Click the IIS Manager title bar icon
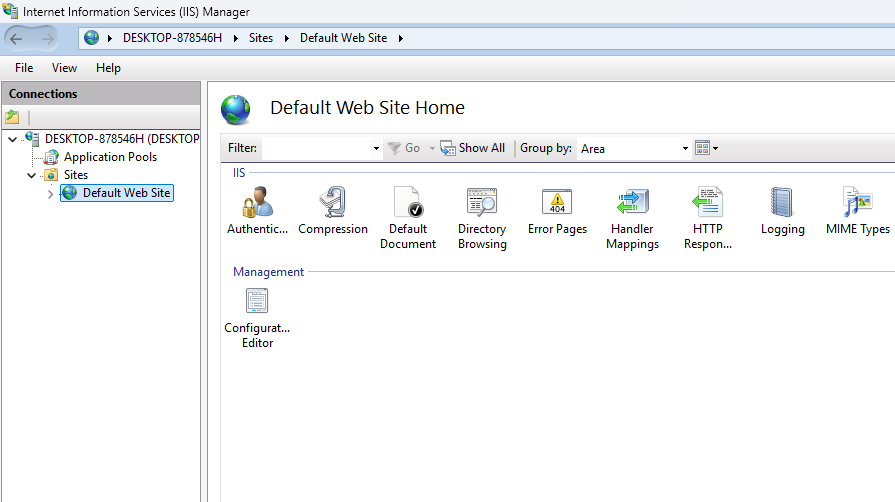The width and height of the screenshot is (895, 502). pos(10,11)
